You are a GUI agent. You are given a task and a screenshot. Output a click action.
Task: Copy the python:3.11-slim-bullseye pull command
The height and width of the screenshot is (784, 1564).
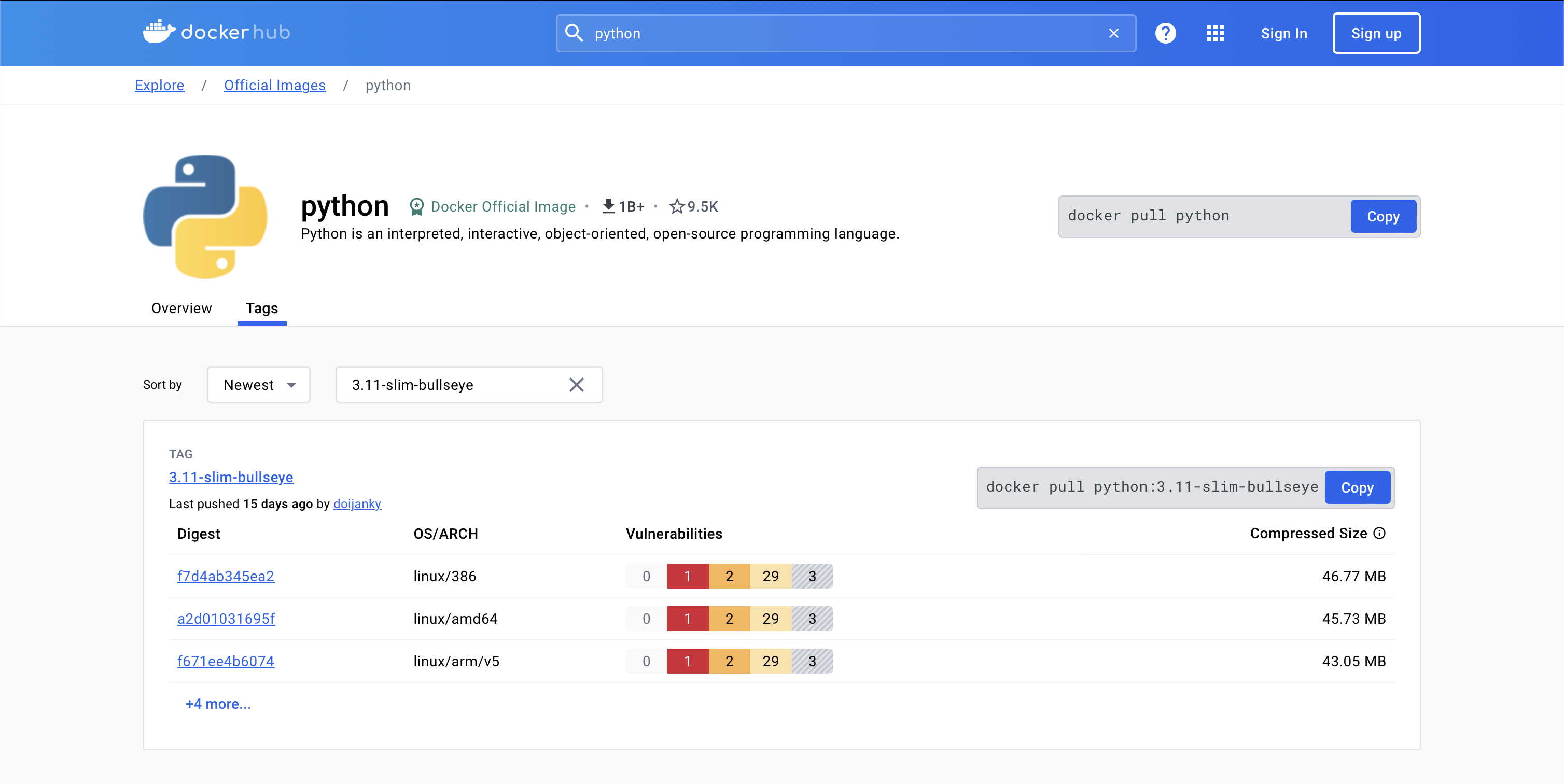[x=1357, y=487]
